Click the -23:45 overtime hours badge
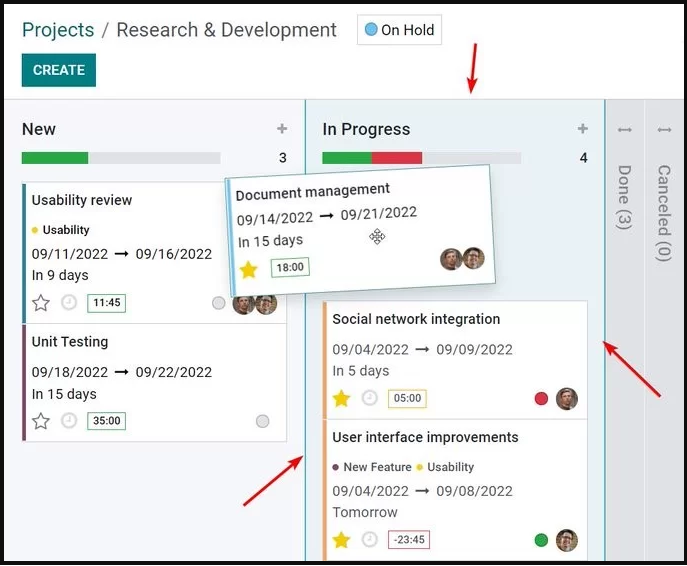The image size is (687, 566). click(409, 540)
